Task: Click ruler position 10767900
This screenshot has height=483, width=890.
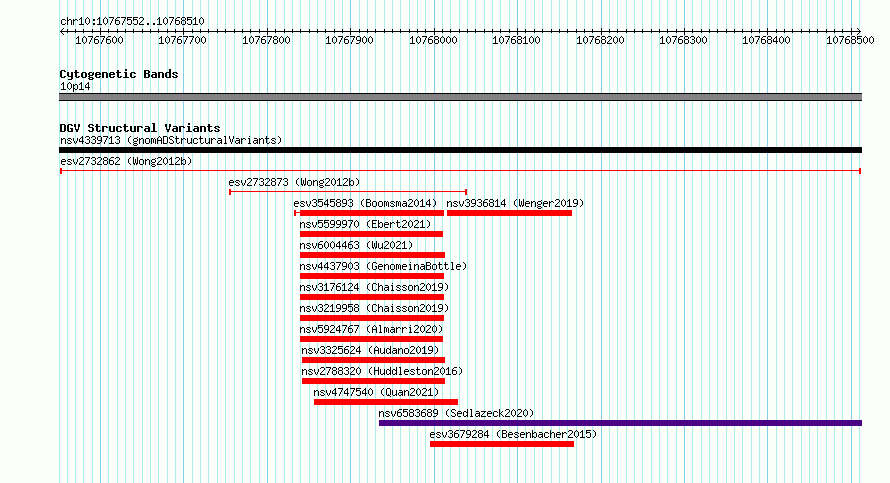Action: pos(350,40)
